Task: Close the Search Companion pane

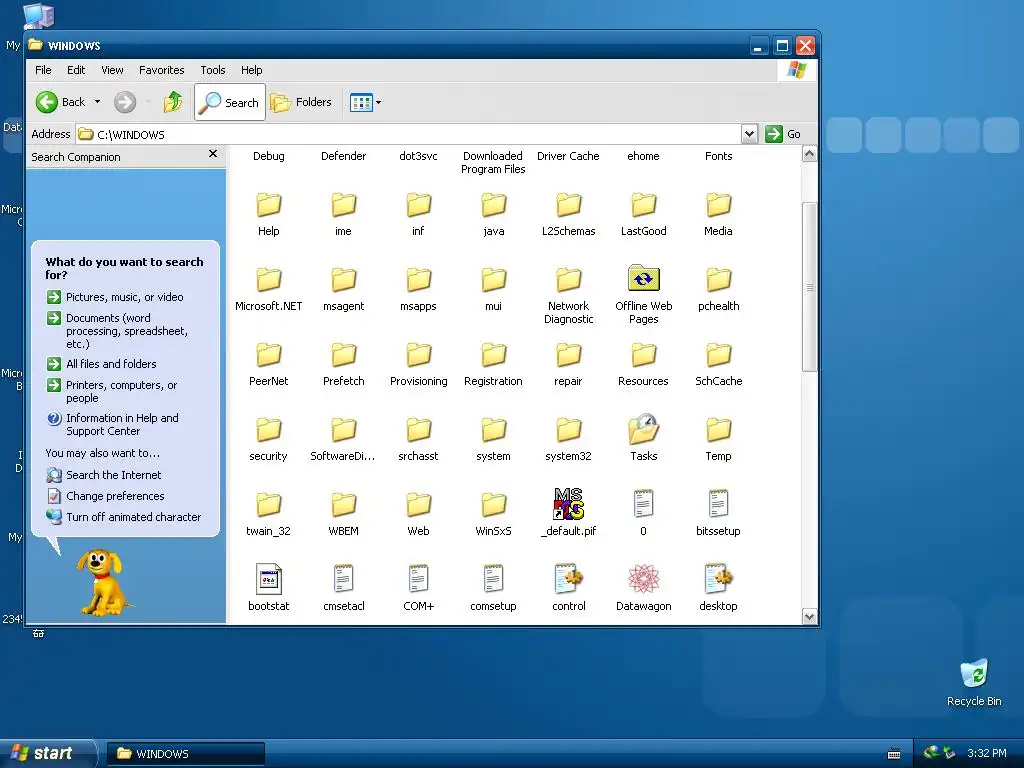Action: point(213,153)
